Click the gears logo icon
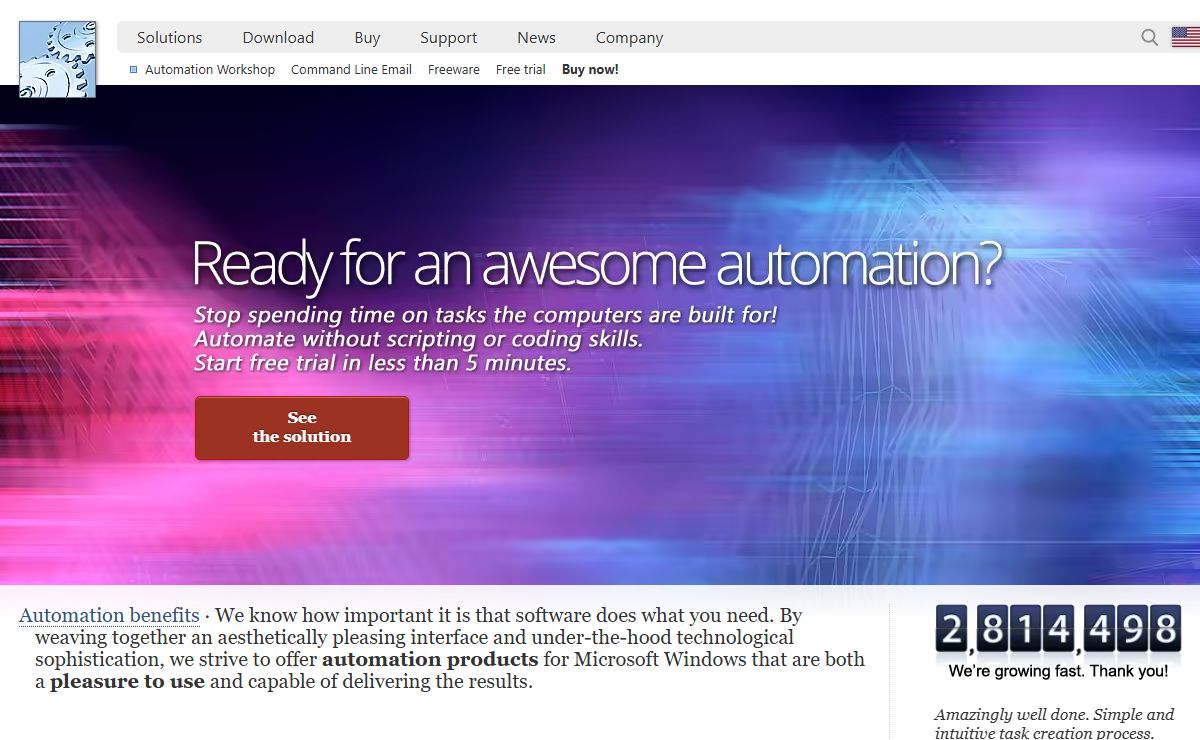1200x740 pixels. tap(57, 60)
